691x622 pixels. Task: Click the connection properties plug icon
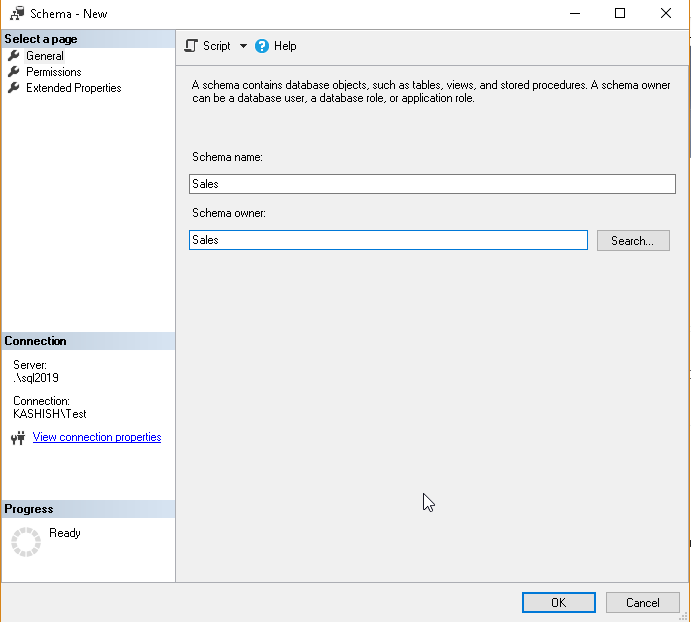[18, 438]
